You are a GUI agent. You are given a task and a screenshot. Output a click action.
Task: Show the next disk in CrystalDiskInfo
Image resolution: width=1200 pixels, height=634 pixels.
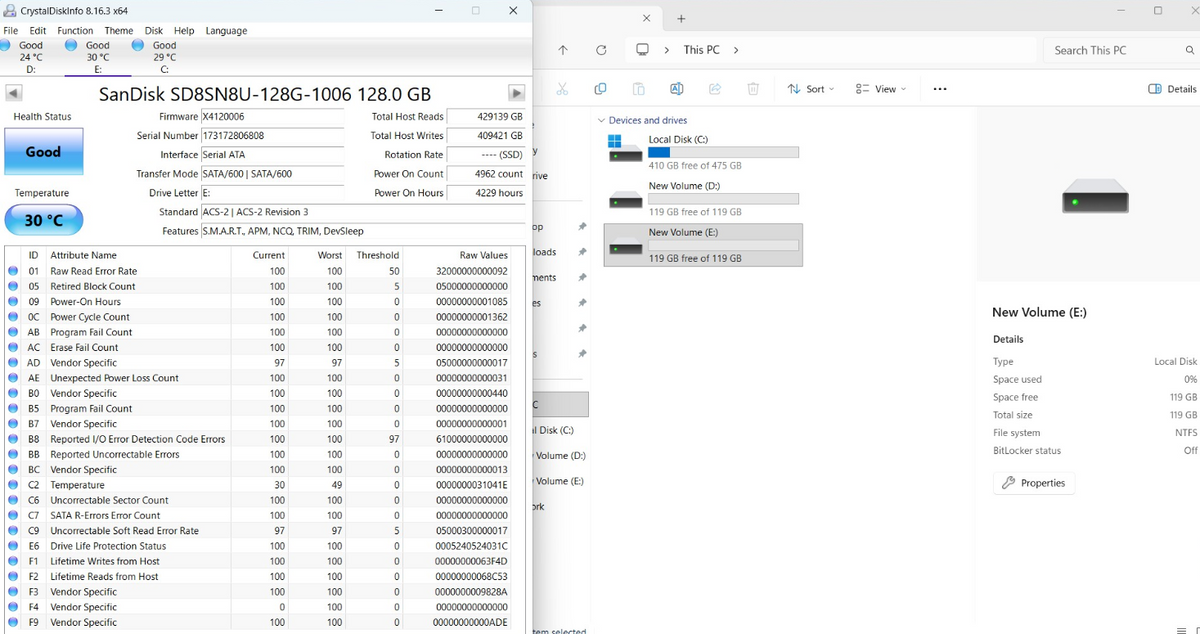point(517,93)
